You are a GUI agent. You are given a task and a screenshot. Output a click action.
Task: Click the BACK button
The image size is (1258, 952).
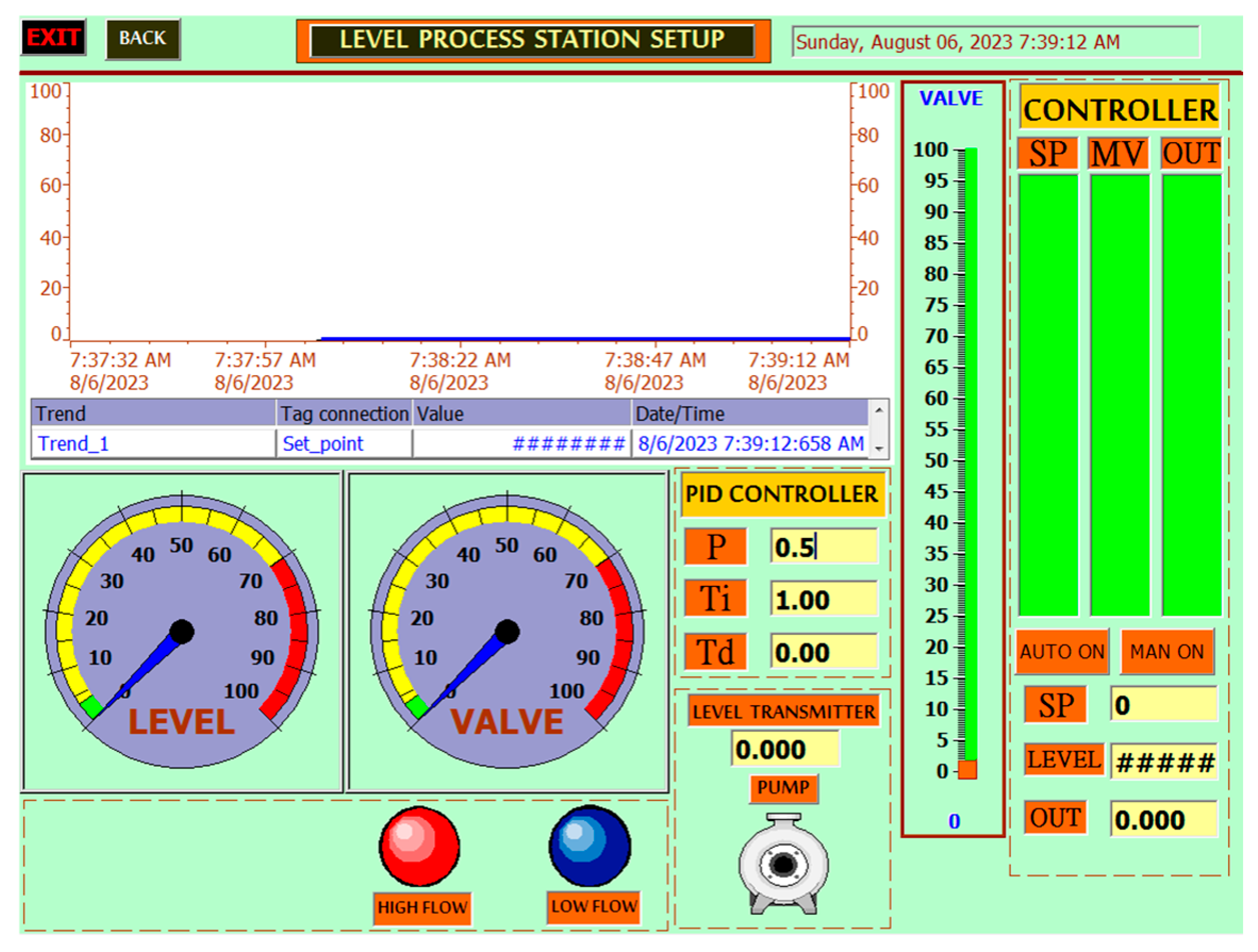click(x=142, y=38)
